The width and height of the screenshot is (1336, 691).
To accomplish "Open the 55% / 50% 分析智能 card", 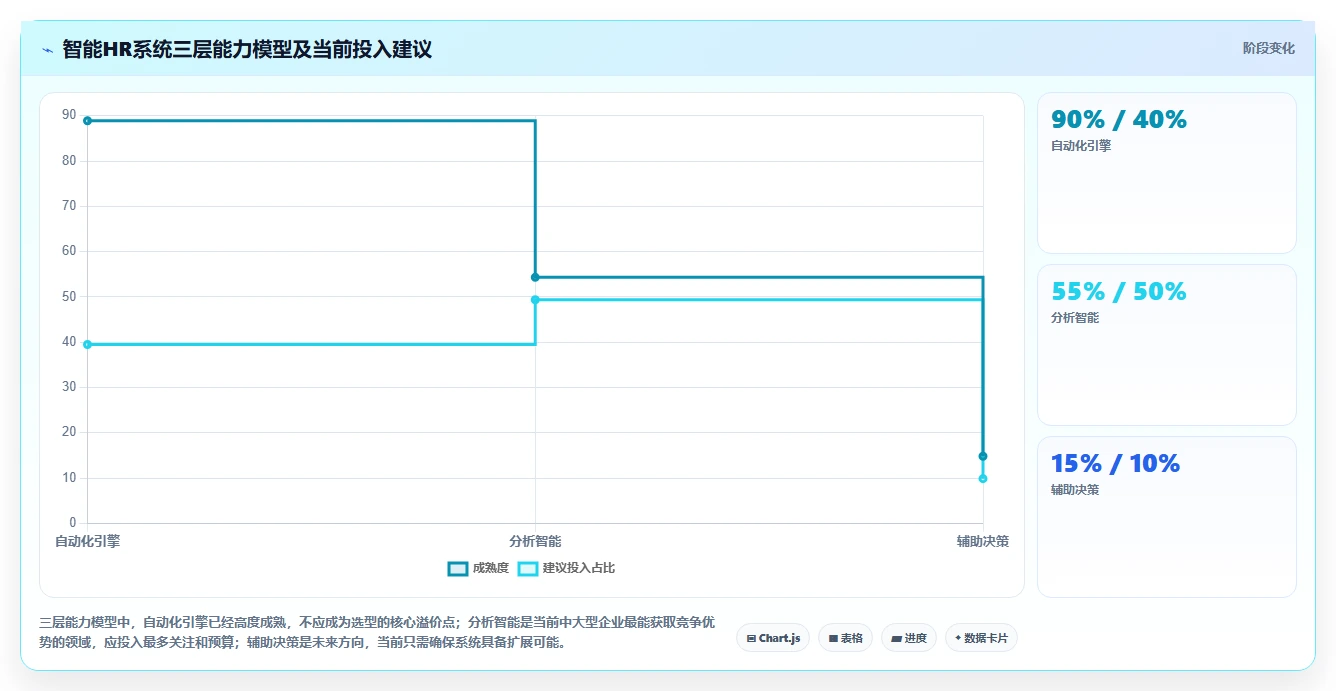I will [1166, 345].
